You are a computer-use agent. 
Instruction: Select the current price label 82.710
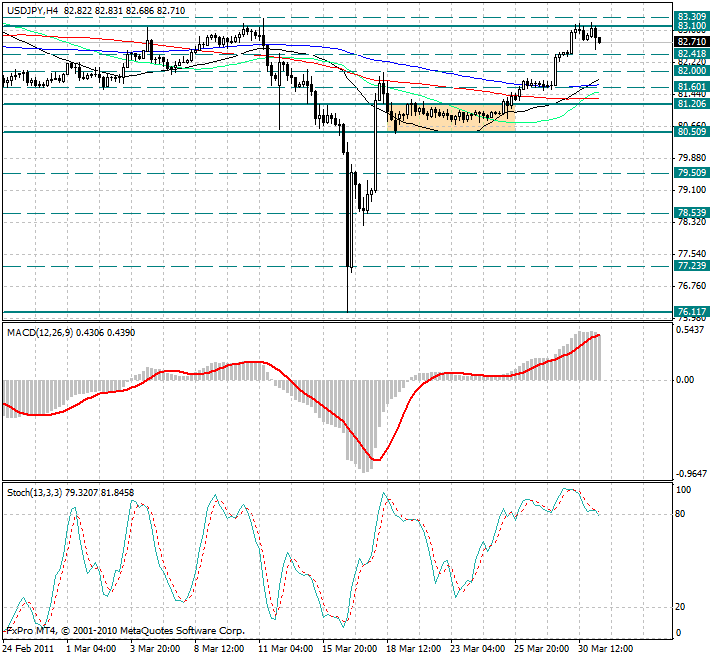pos(691,42)
